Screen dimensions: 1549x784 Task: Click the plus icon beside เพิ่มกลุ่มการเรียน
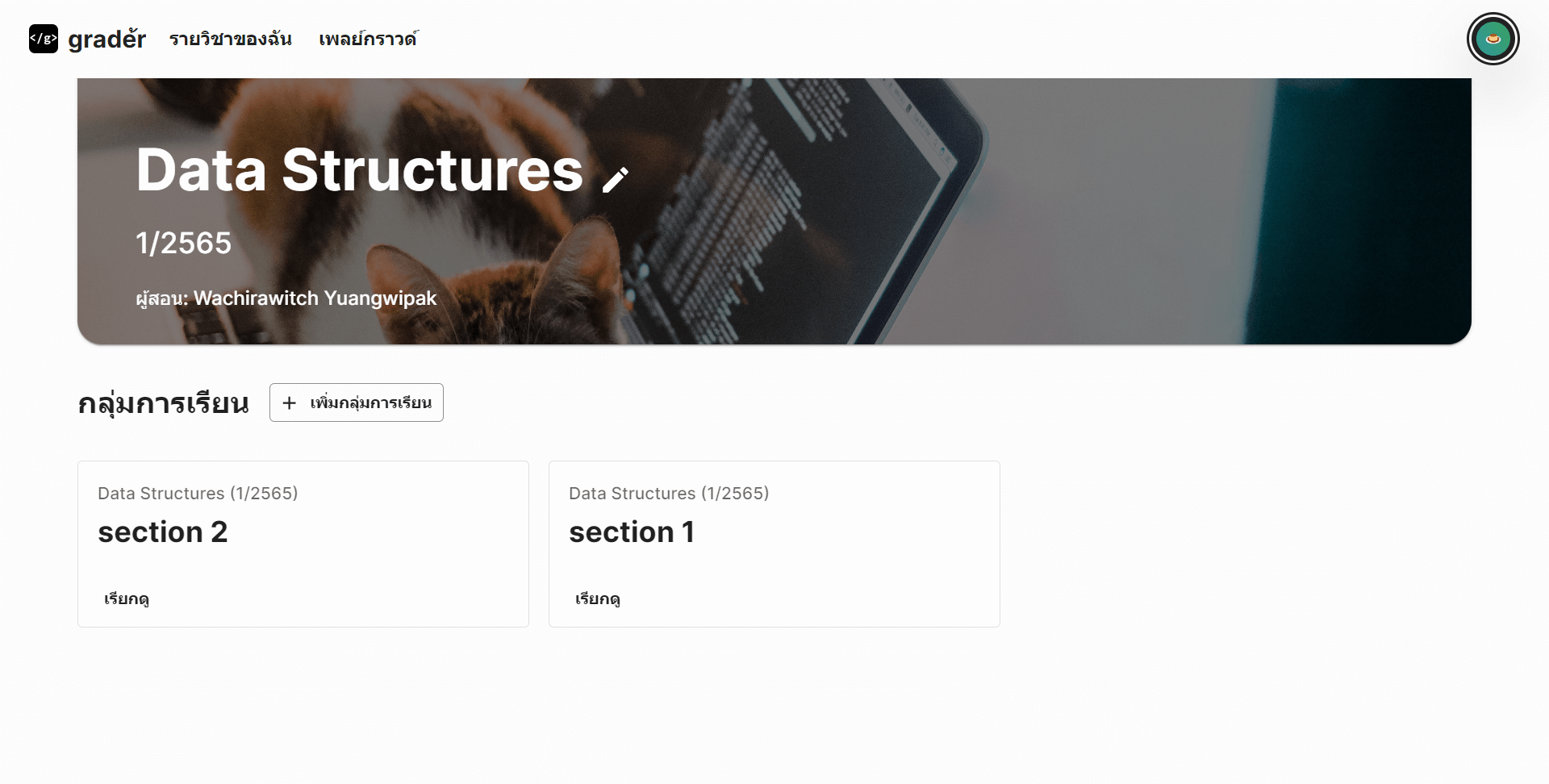tap(290, 402)
